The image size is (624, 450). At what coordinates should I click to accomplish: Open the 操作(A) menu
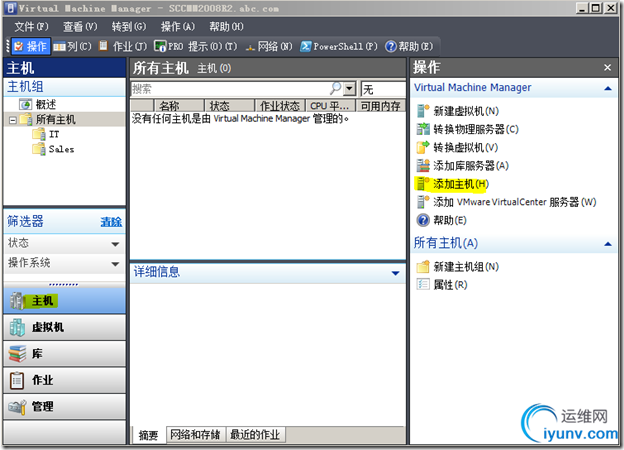pos(177,27)
